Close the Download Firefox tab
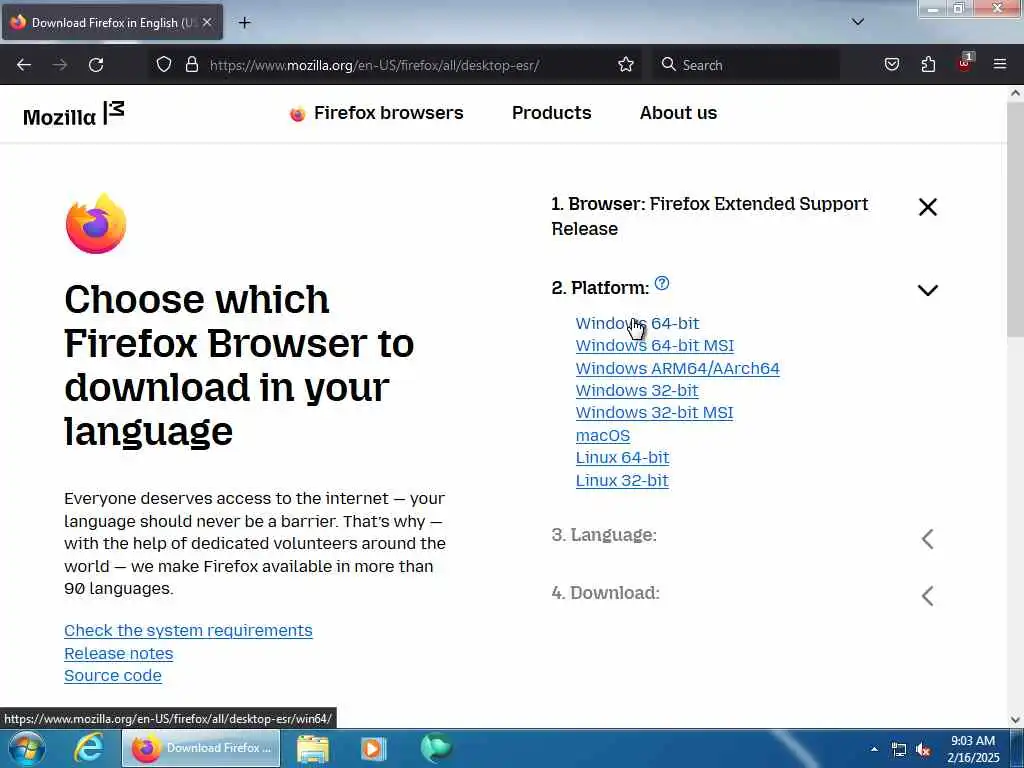This screenshot has width=1024, height=768. tap(206, 23)
